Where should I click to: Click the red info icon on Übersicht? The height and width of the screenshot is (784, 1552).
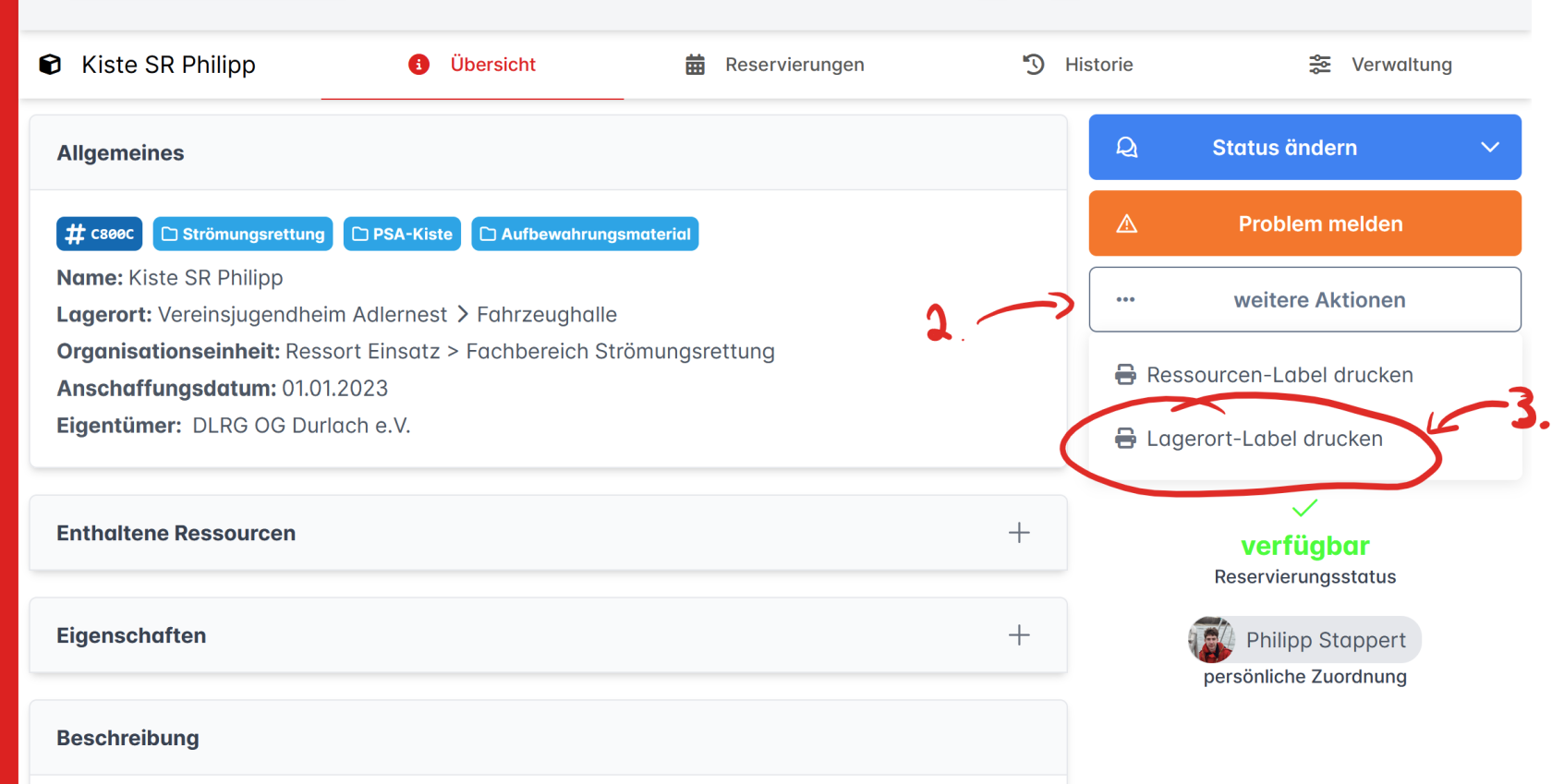coord(418,65)
